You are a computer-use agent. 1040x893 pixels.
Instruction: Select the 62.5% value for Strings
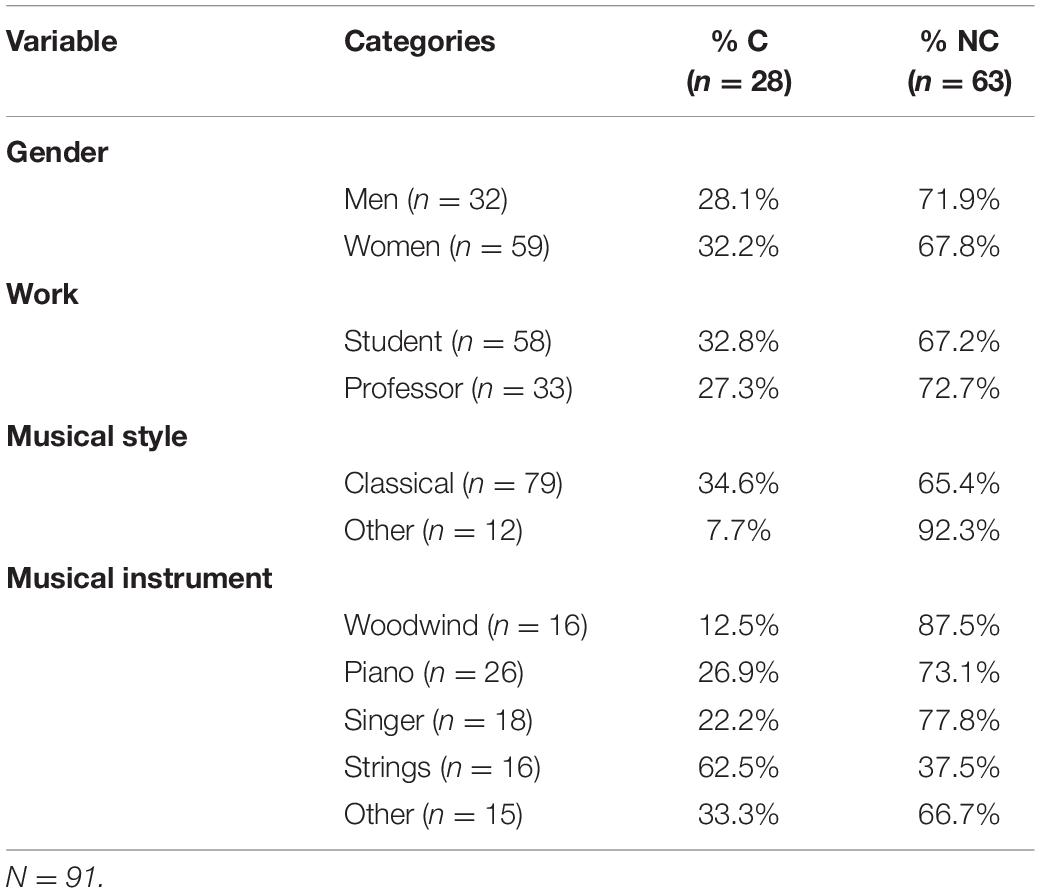[738, 768]
